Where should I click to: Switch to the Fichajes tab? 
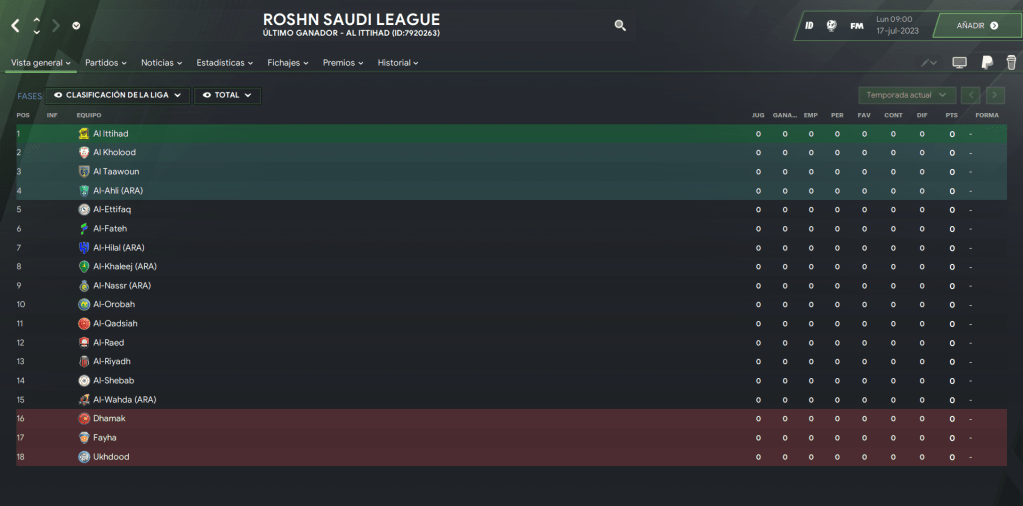pos(288,63)
